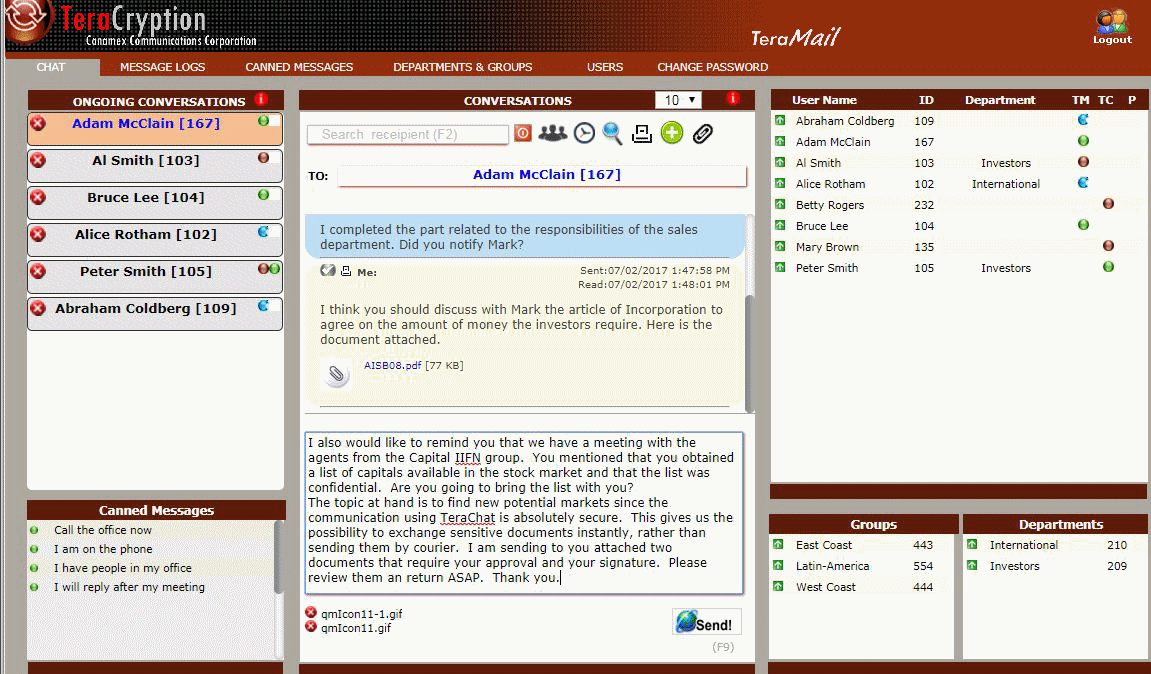Viewport: 1151px width, 674px height.
Task: Click the green arrow icon beside Latin-America group
Action: (x=778, y=565)
